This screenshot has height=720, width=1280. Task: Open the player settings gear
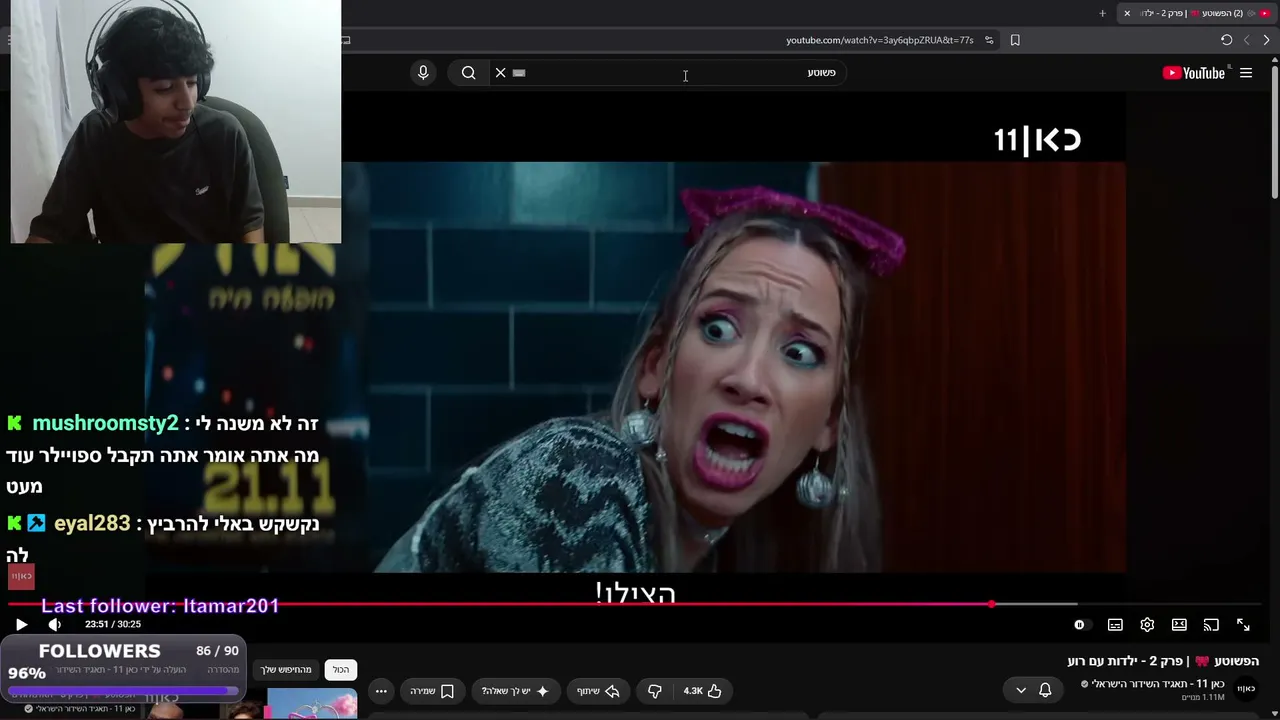point(1147,625)
